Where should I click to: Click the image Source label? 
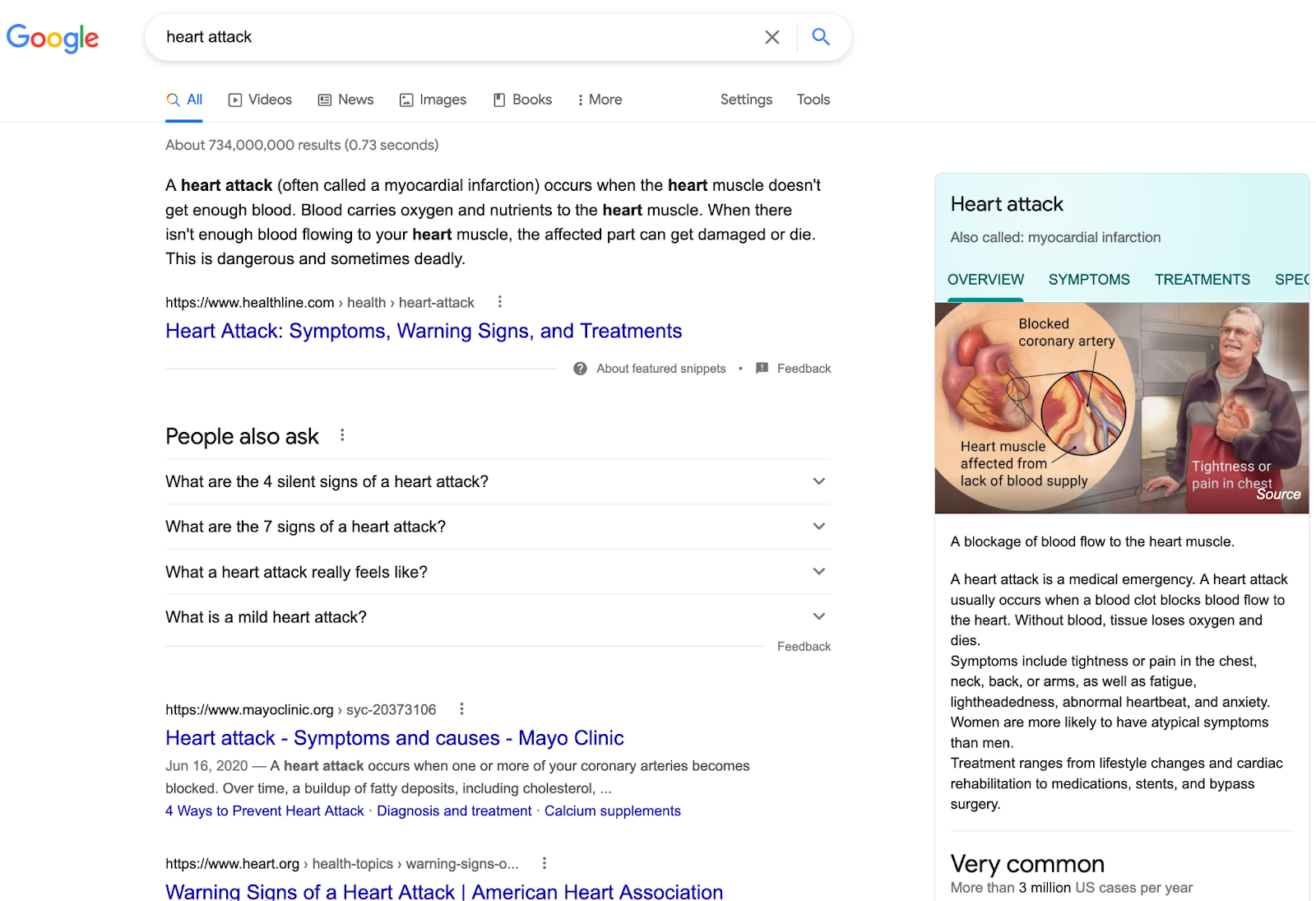pyautogui.click(x=1278, y=495)
